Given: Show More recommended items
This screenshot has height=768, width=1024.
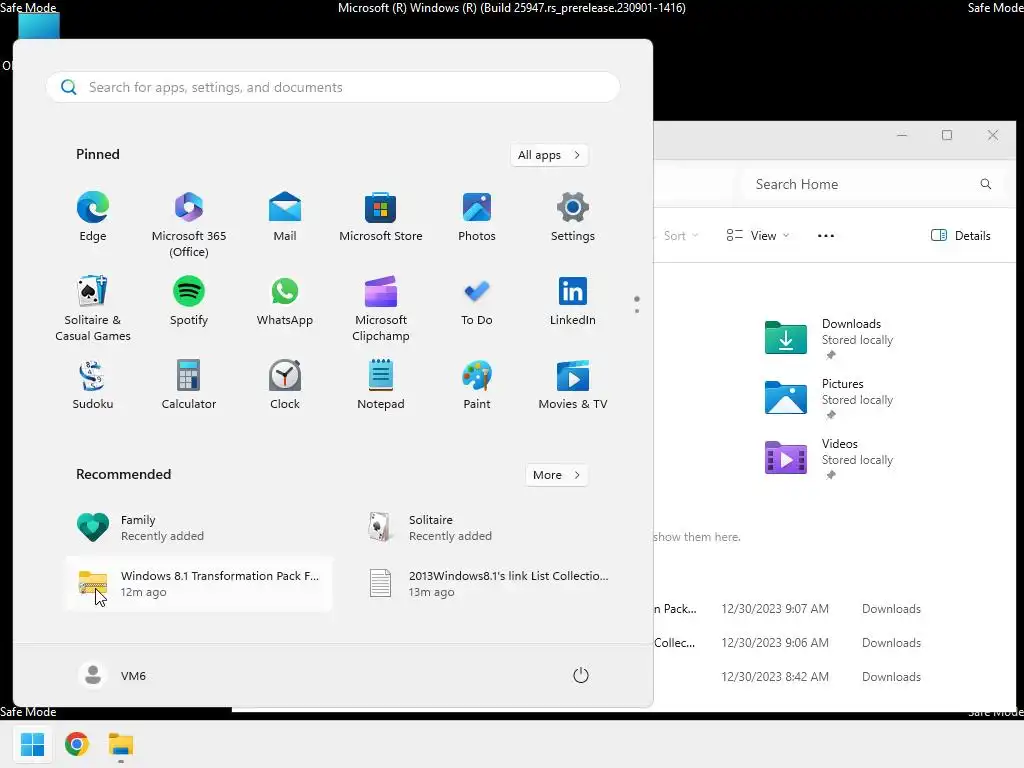Looking at the screenshot, I should click(556, 475).
